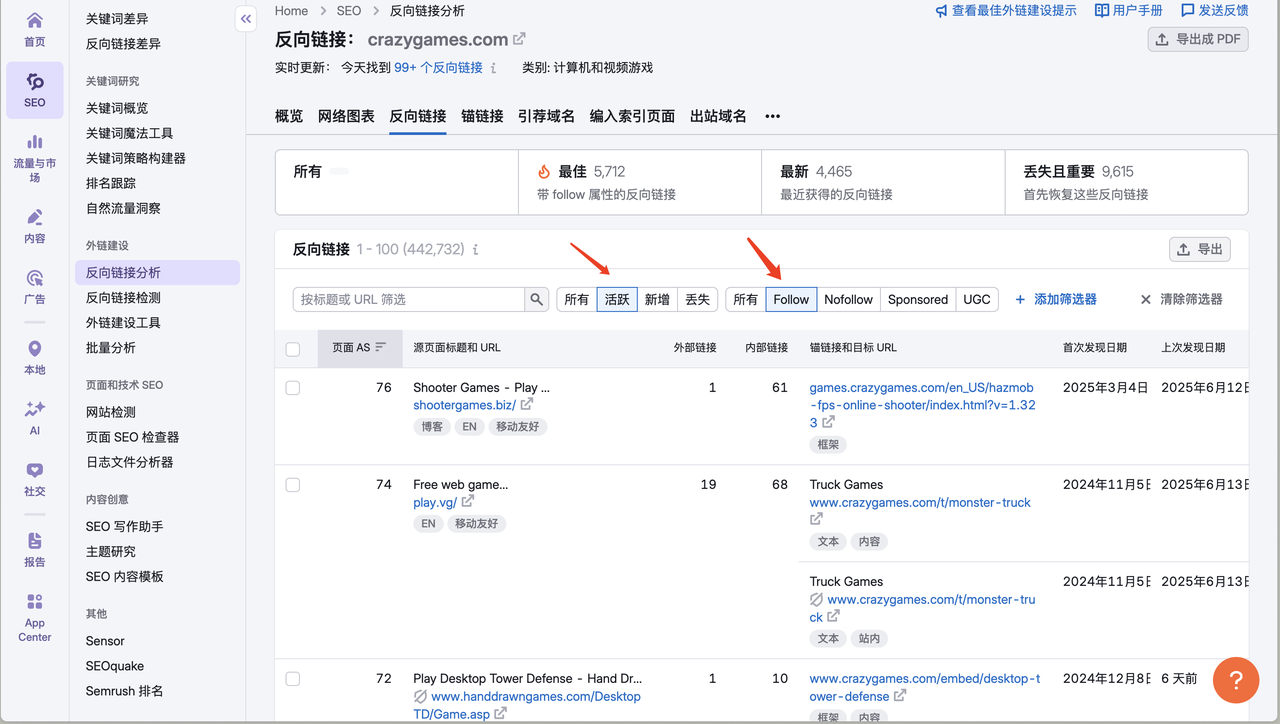Screen dimensions: 1280x724
Task: Open the AI section in left rail
Action: point(35,417)
